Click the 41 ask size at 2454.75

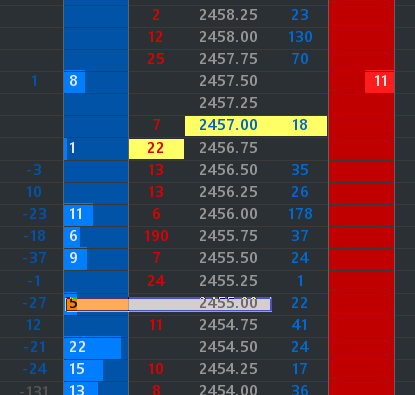click(300, 325)
